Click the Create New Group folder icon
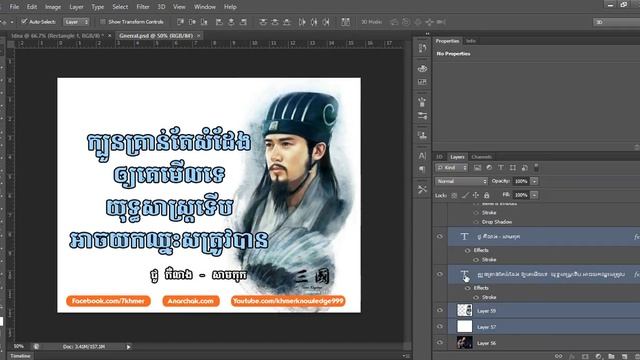Image resolution: width=640 pixels, height=360 pixels. 611,356
